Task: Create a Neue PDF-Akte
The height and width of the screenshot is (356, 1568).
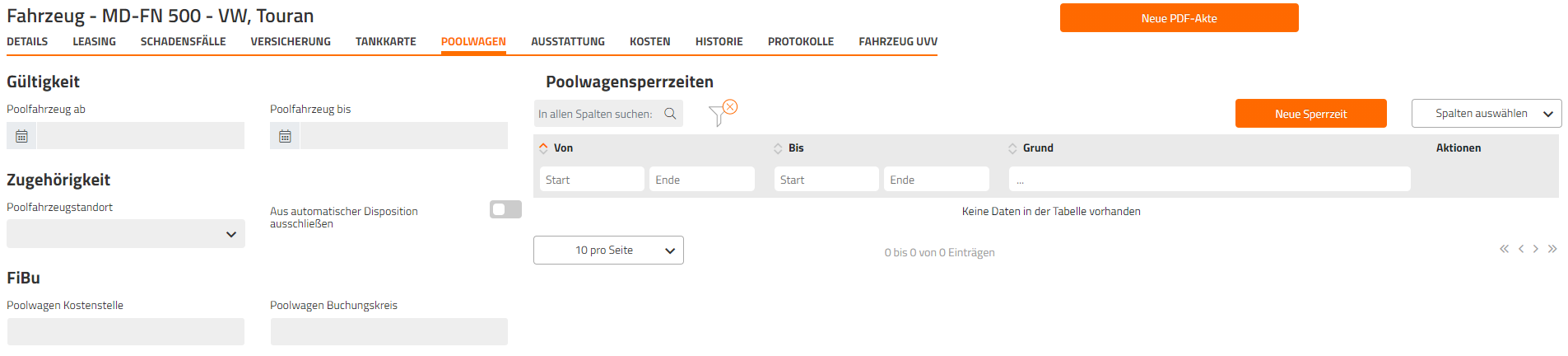Action: coord(1179,18)
